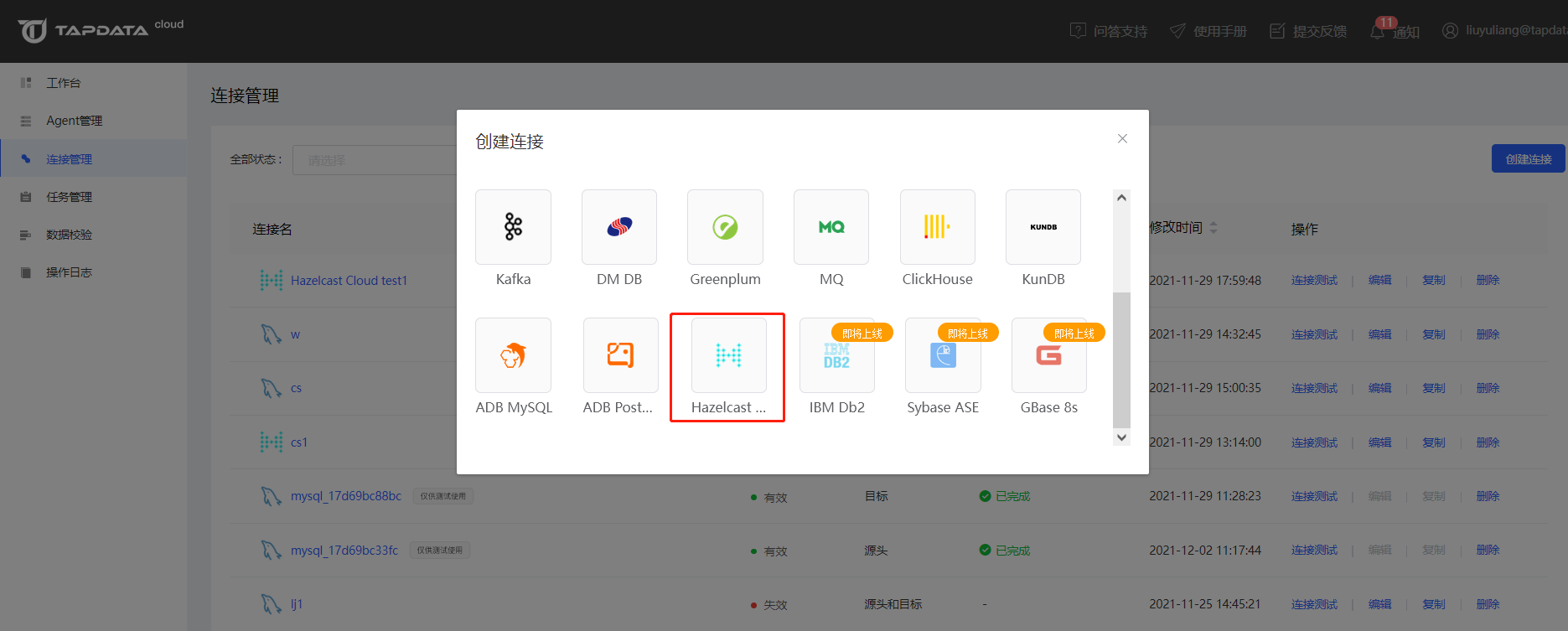Click 编辑 for the 17:59:48 row
This screenshot has width=1568, height=631.
(1379, 280)
